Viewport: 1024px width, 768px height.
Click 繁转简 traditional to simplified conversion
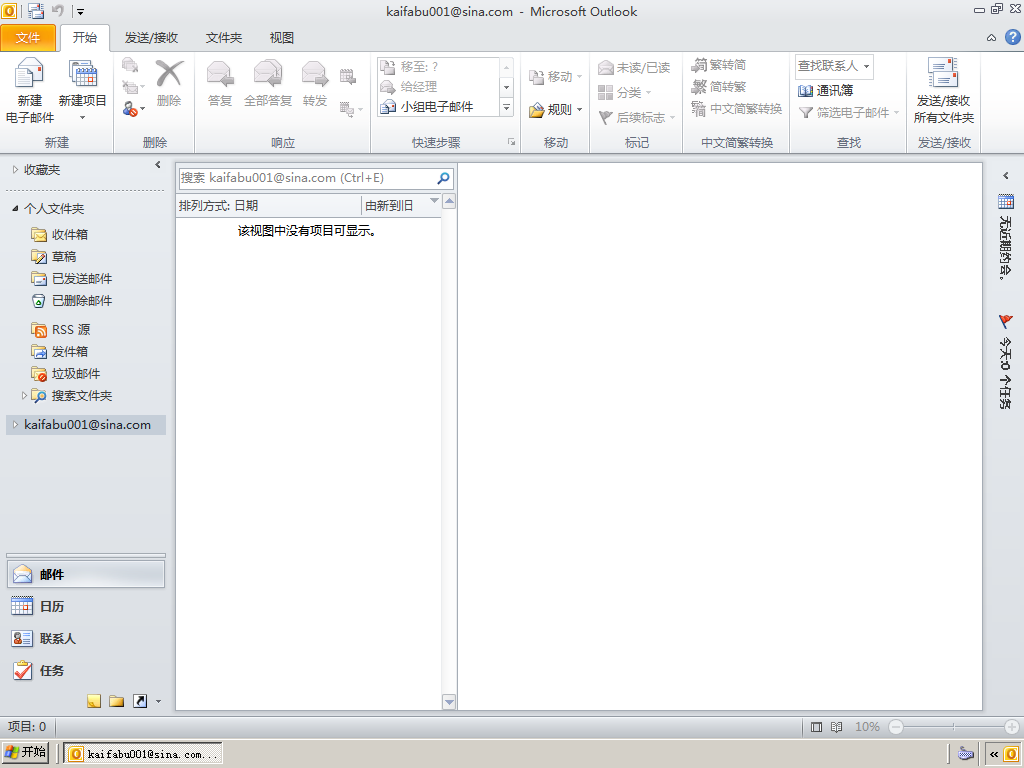719,65
